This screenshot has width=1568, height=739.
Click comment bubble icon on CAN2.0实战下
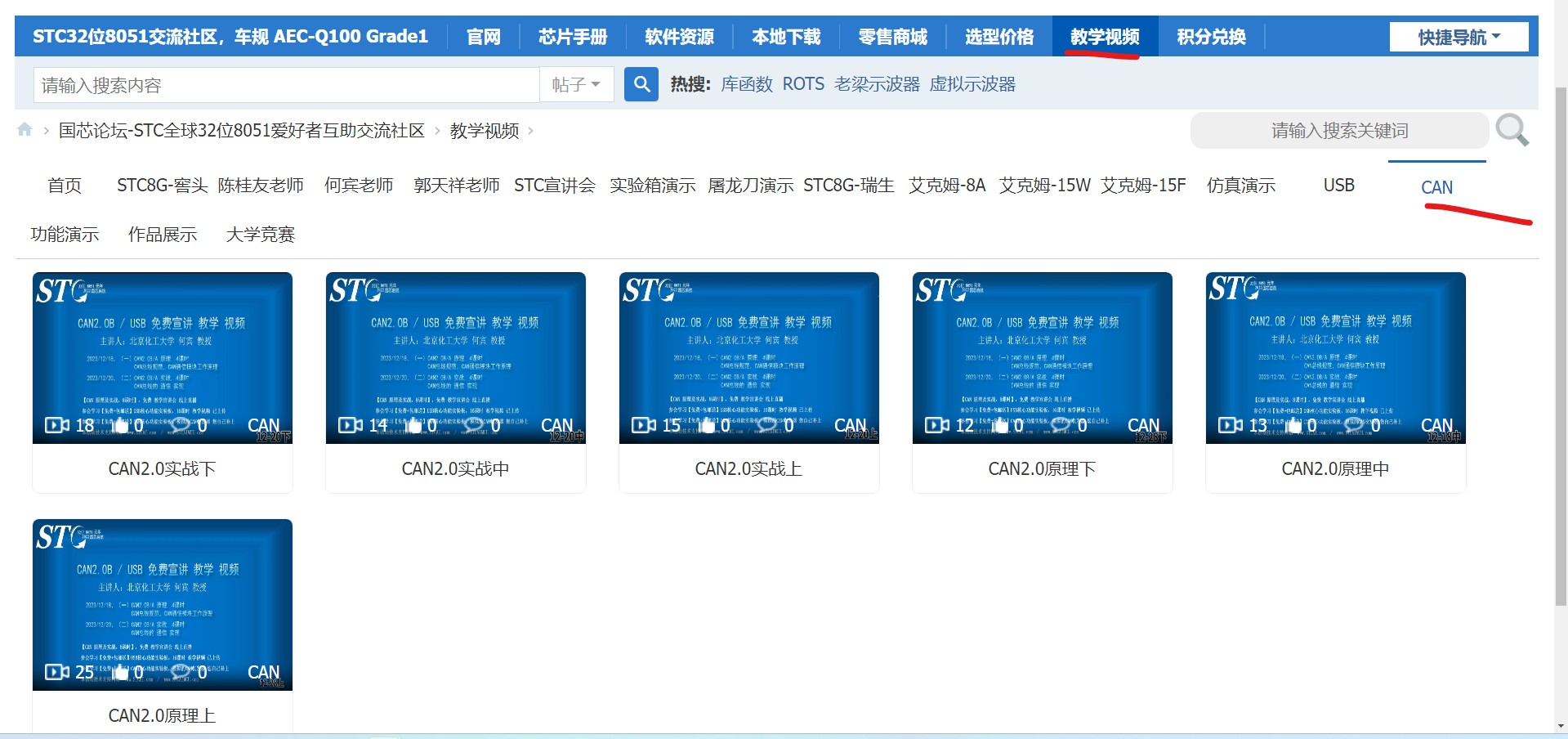tap(180, 425)
